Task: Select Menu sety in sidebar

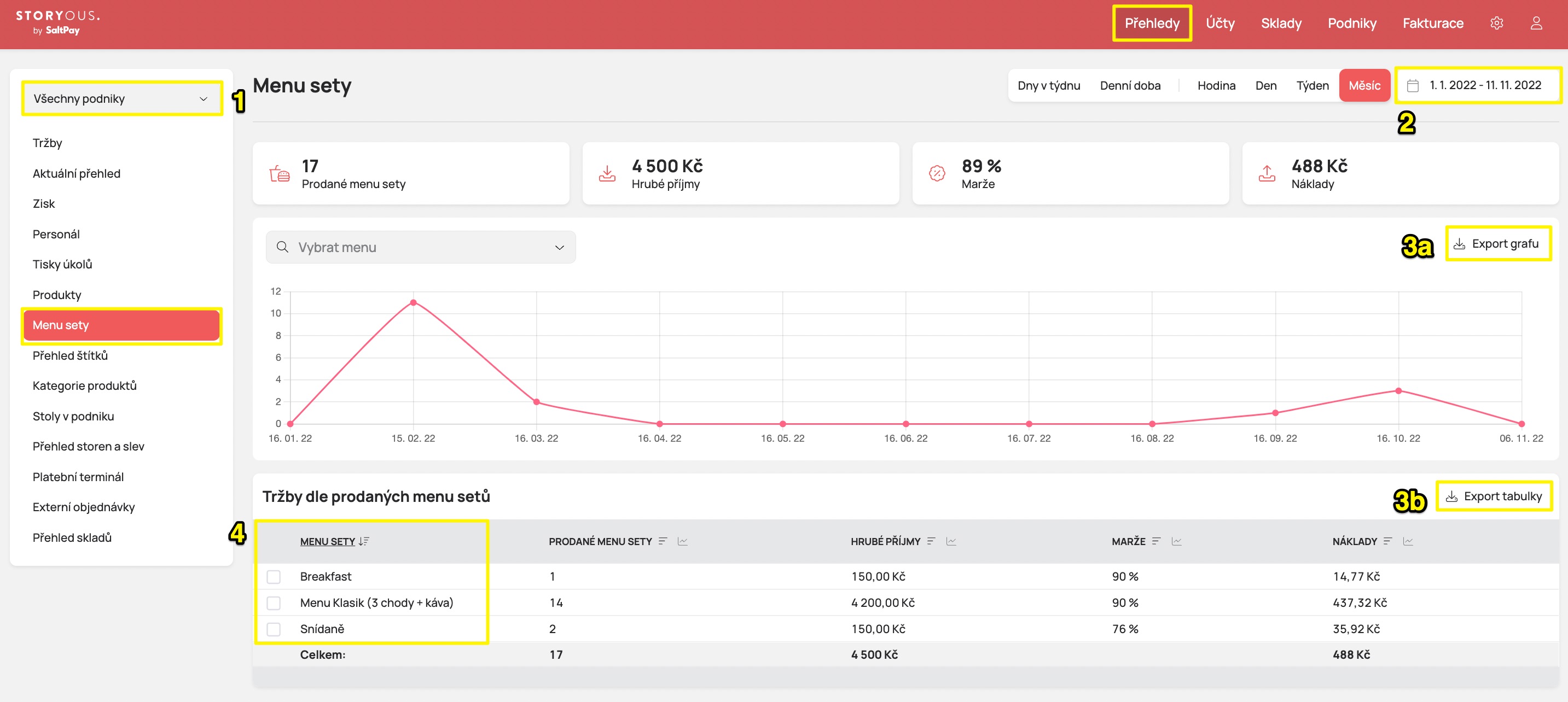Action: point(122,325)
